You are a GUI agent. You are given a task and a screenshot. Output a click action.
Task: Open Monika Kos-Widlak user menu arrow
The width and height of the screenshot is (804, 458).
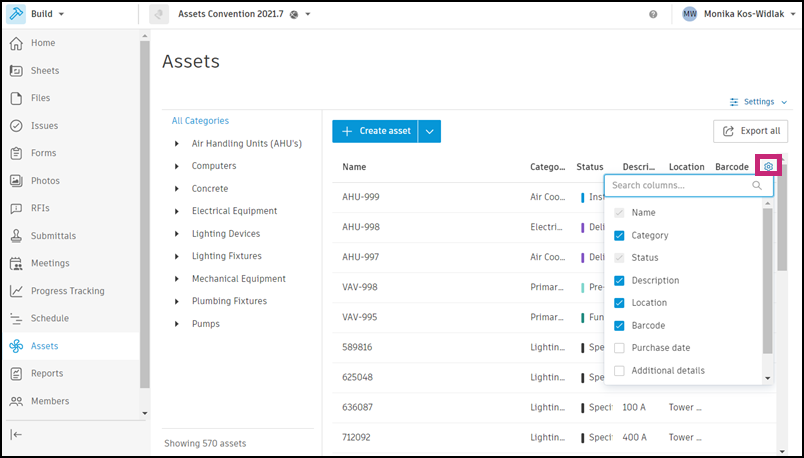794,14
